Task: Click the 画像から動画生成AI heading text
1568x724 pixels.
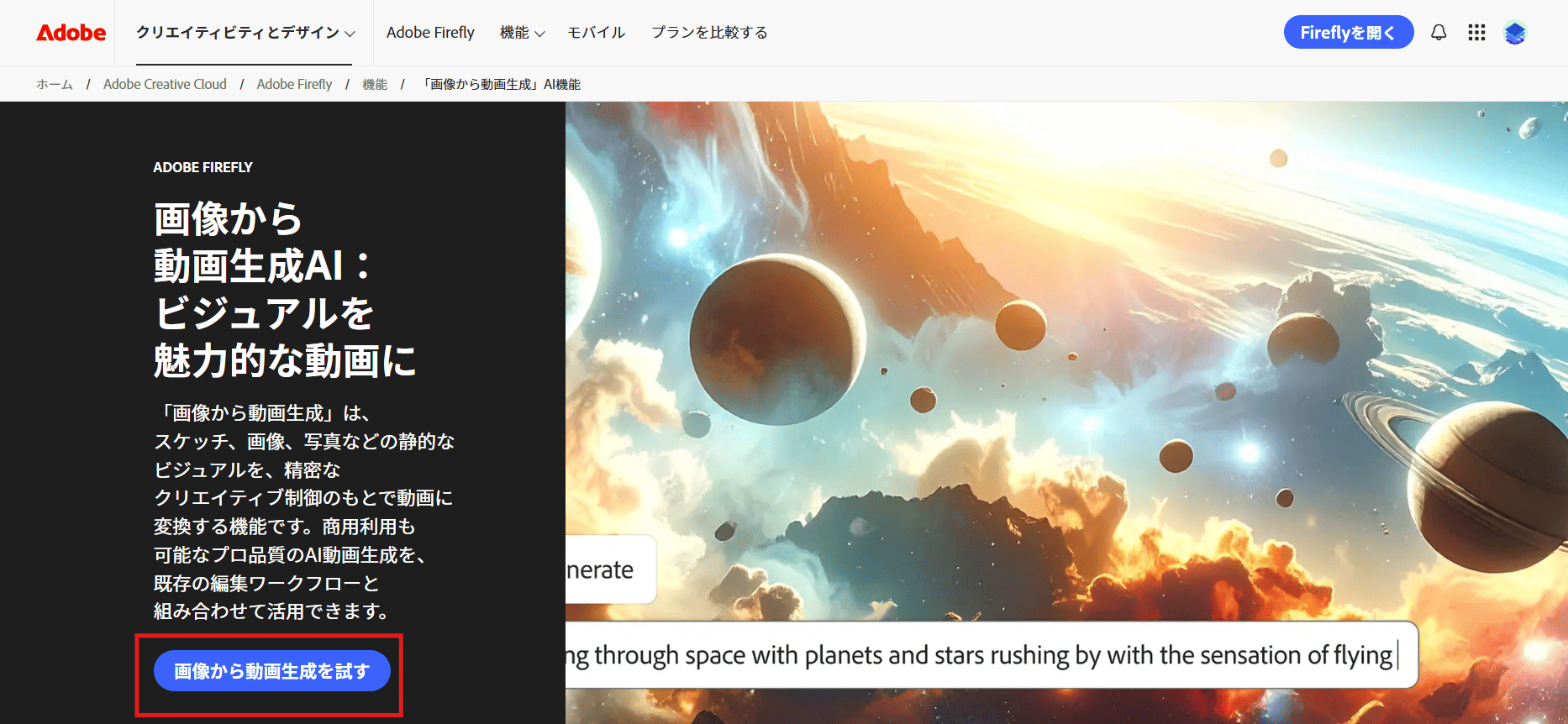Action: (x=284, y=288)
